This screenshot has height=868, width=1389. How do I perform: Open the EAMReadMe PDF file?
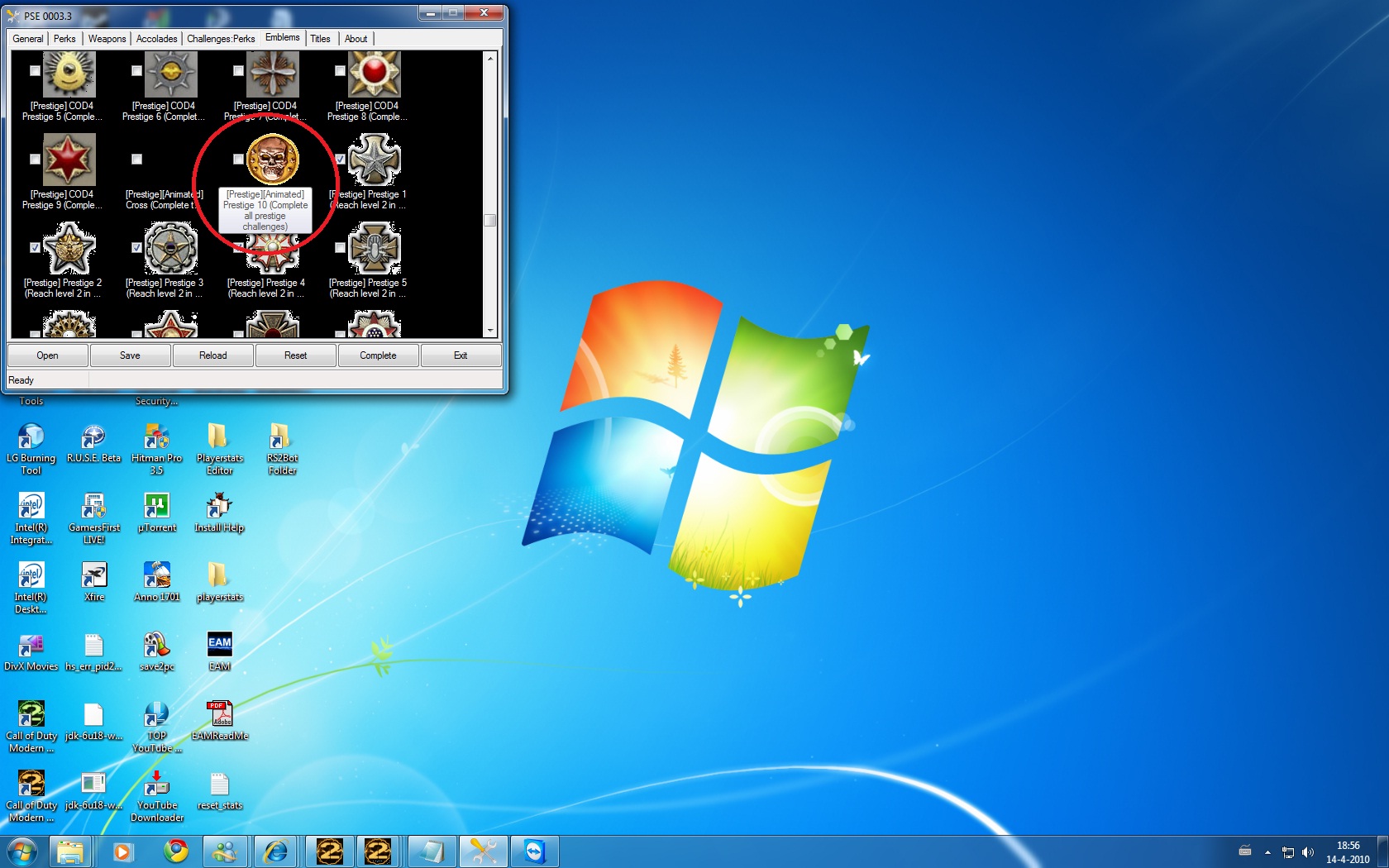click(x=219, y=714)
